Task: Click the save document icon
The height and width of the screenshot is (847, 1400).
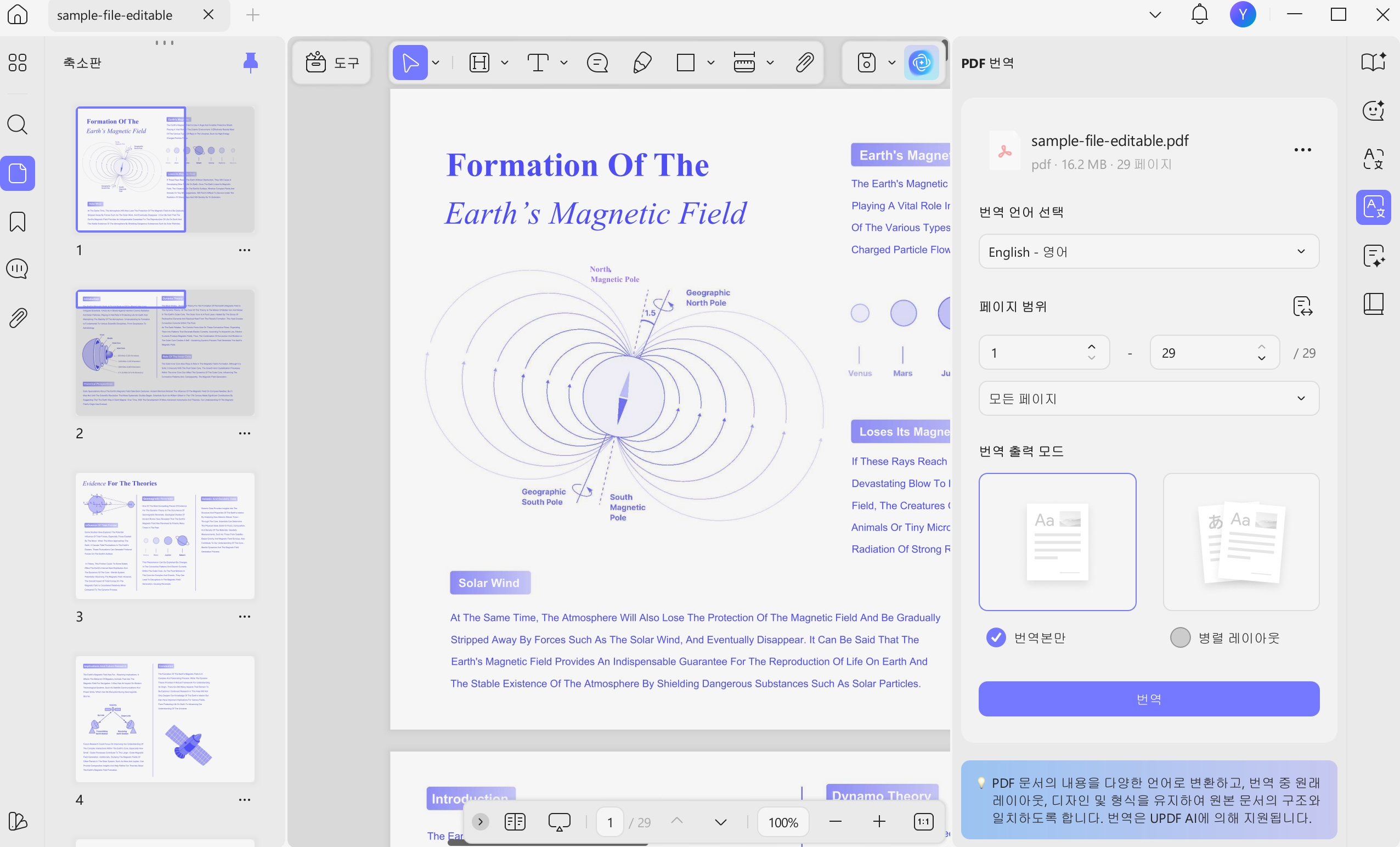Action: pos(866,63)
